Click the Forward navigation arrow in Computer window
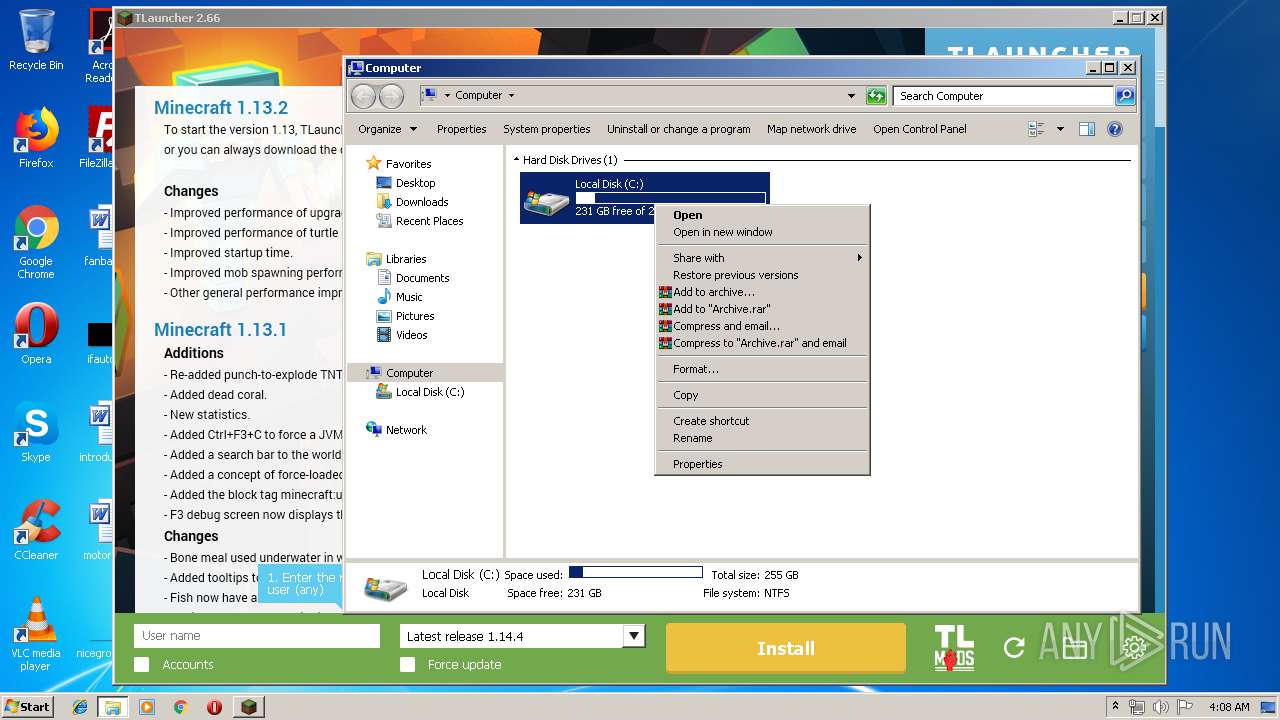 pyautogui.click(x=391, y=96)
